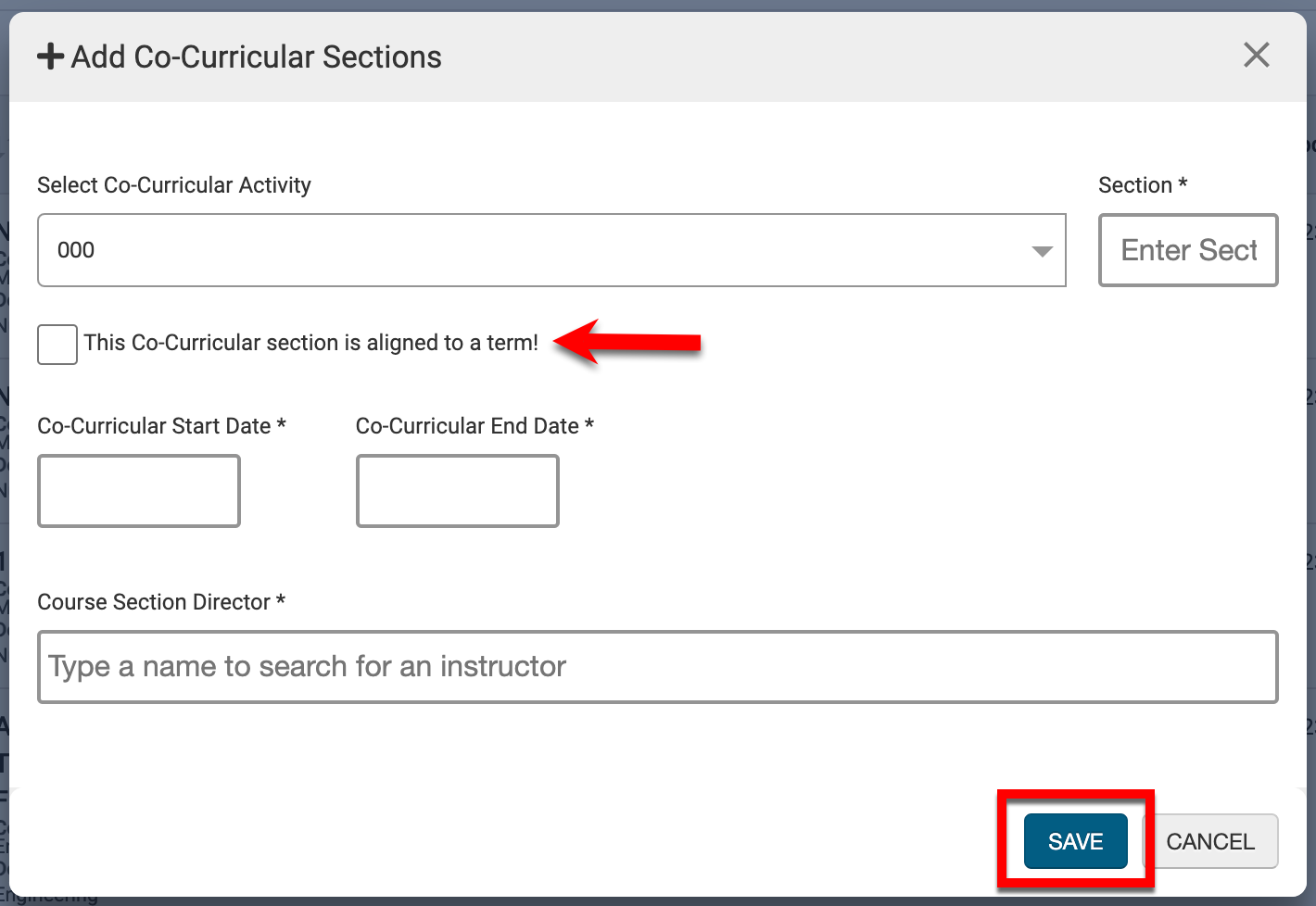The width and height of the screenshot is (1316, 906).
Task: Click the Co-Curricular End Date field
Action: pyautogui.click(x=457, y=491)
